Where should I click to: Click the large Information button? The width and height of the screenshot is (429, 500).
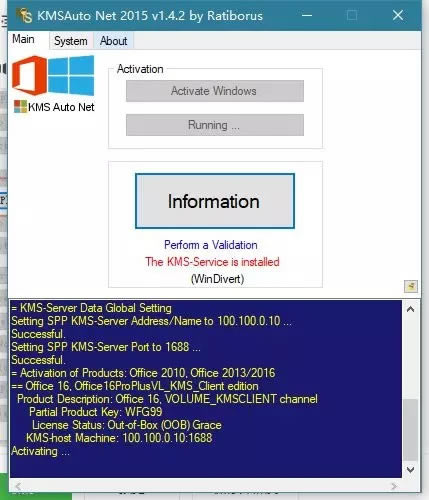point(215,201)
